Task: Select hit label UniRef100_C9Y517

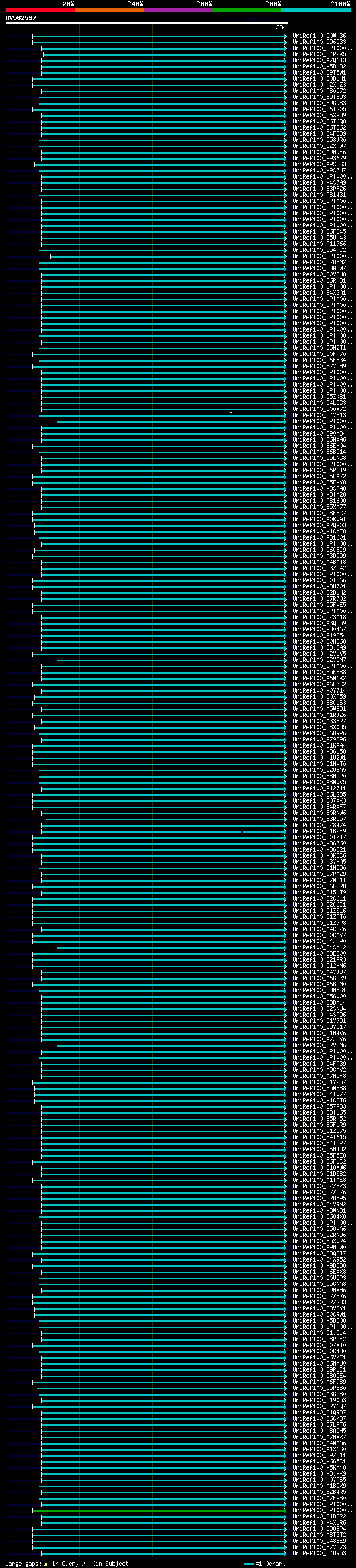Action: point(319,1027)
